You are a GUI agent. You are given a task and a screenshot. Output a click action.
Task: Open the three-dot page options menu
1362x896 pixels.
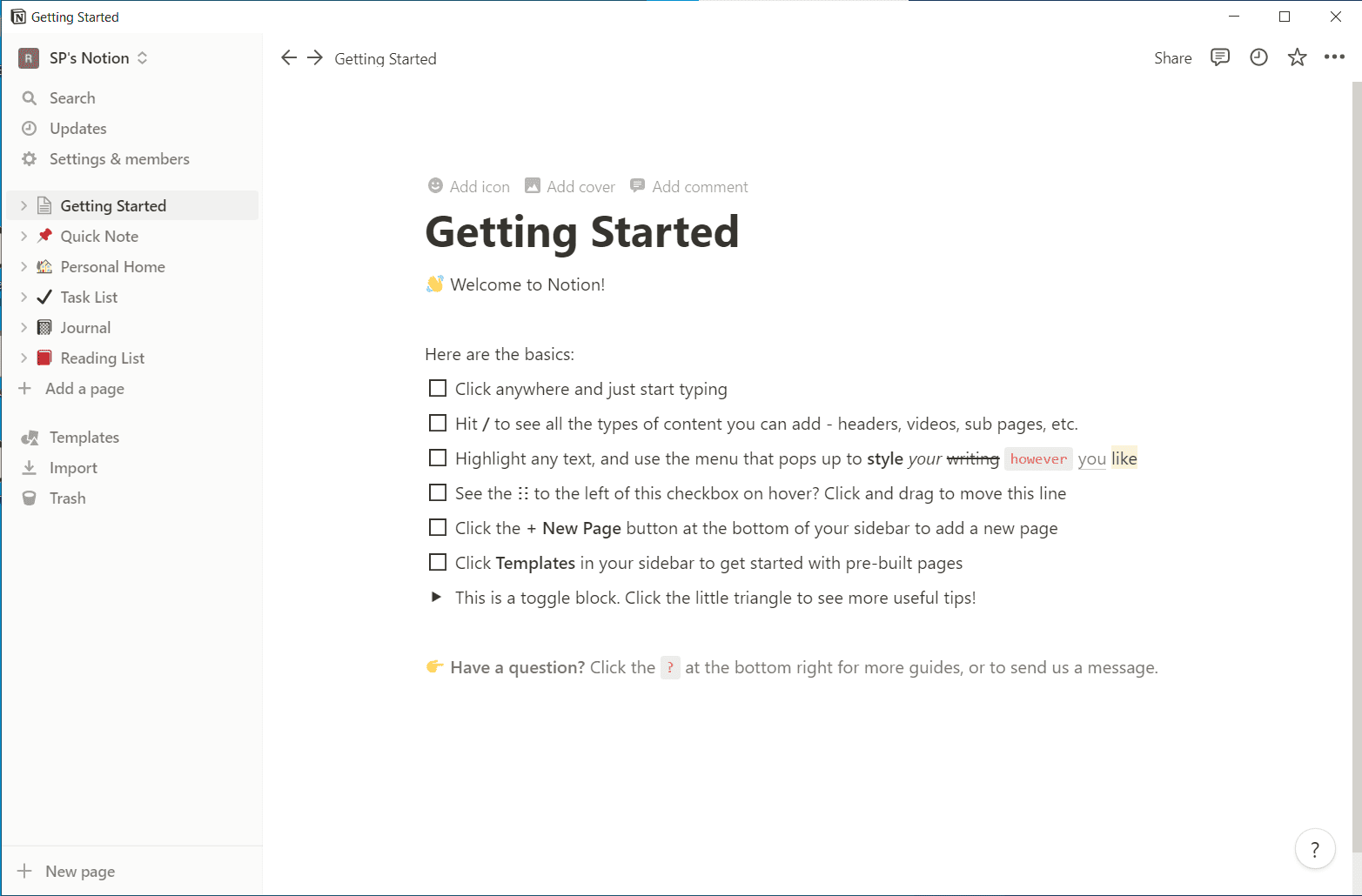[x=1334, y=57]
